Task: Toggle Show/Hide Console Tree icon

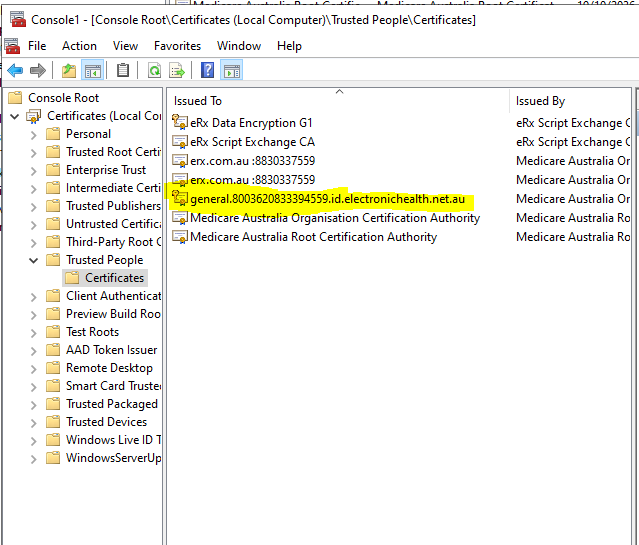Action: pos(93,71)
